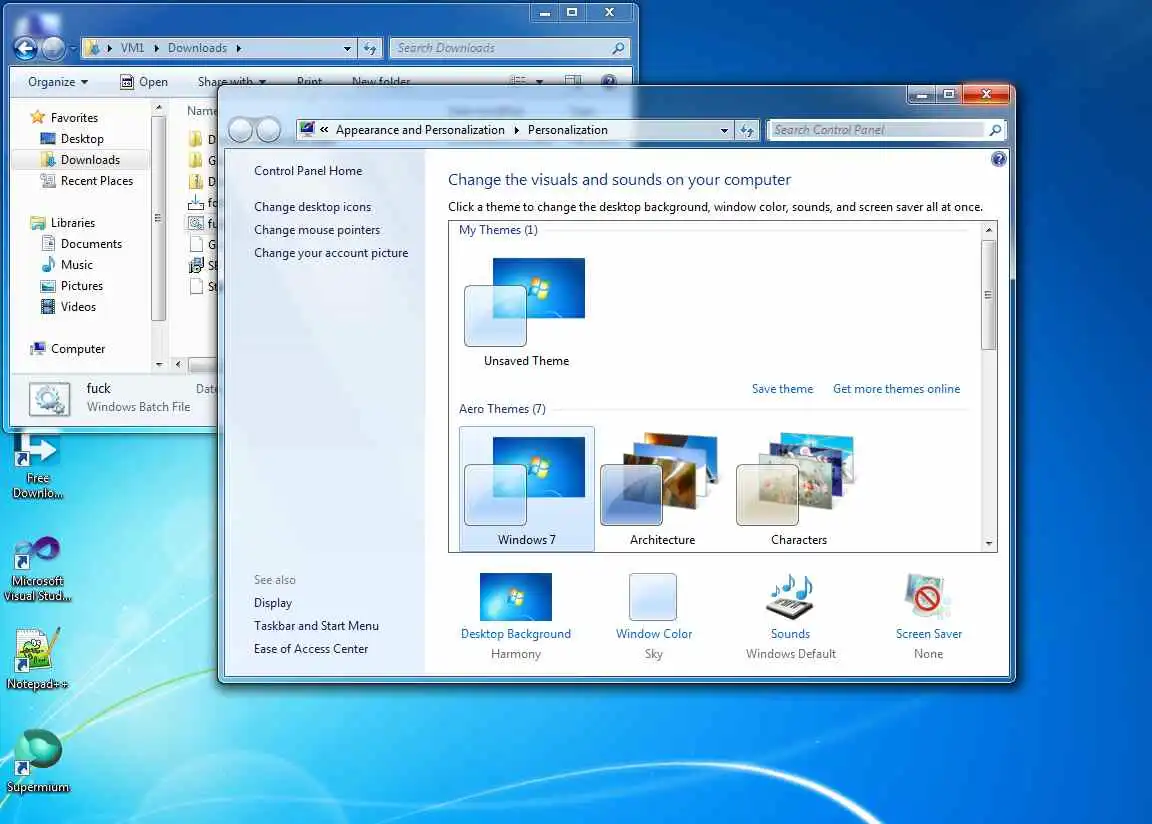The image size is (1152, 824).
Task: Click Appearance and Personalization breadcrumb
Action: coord(420,130)
